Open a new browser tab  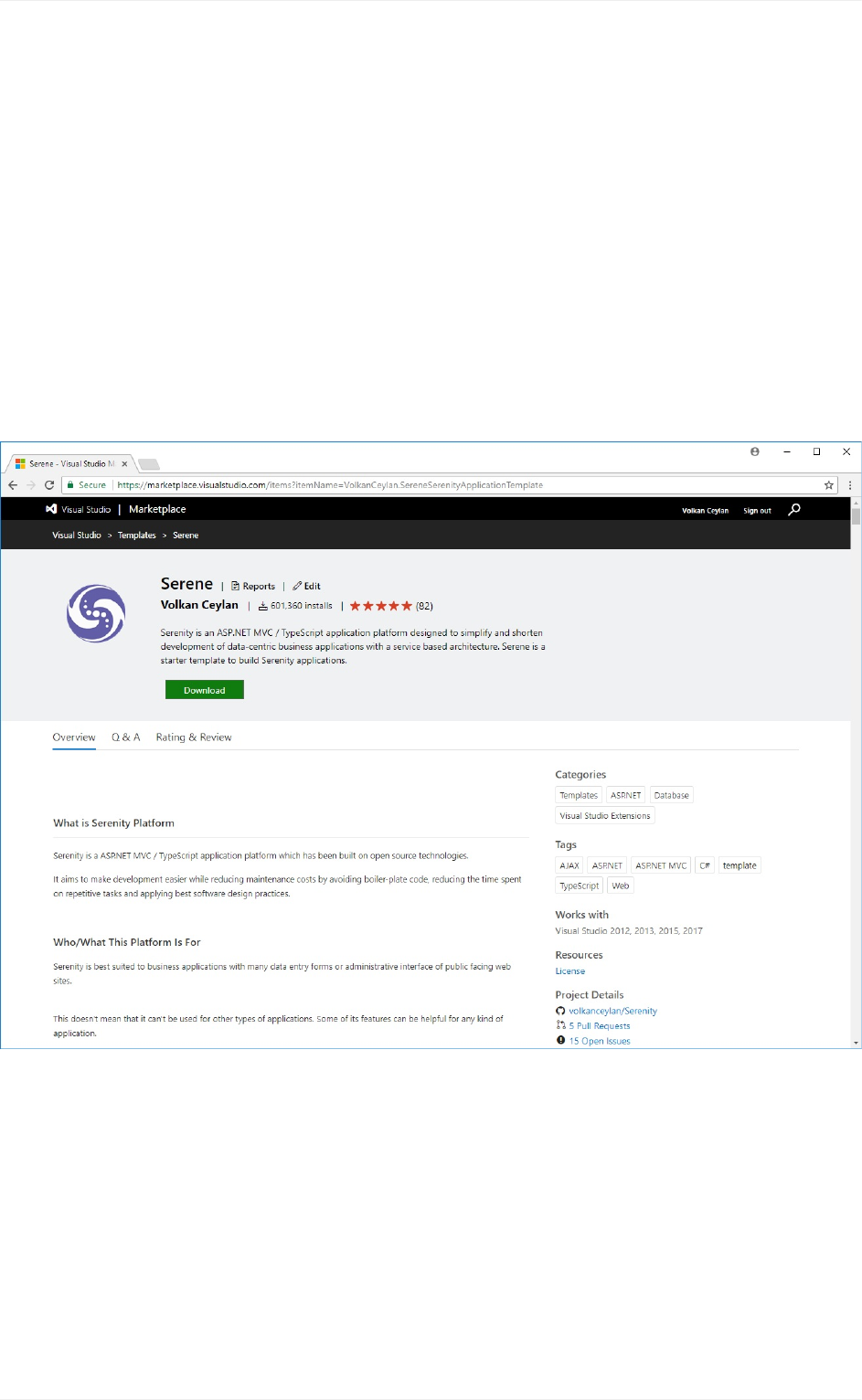pyautogui.click(x=149, y=464)
